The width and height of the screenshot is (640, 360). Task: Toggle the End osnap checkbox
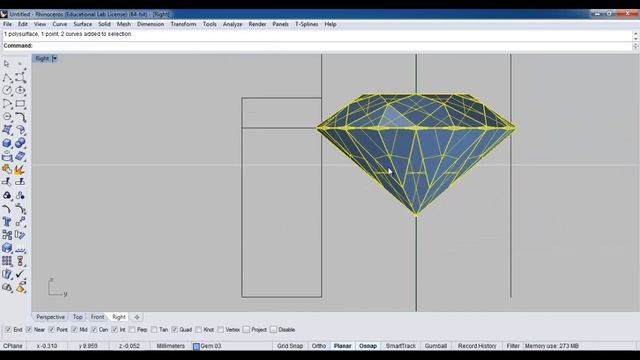coord(8,329)
